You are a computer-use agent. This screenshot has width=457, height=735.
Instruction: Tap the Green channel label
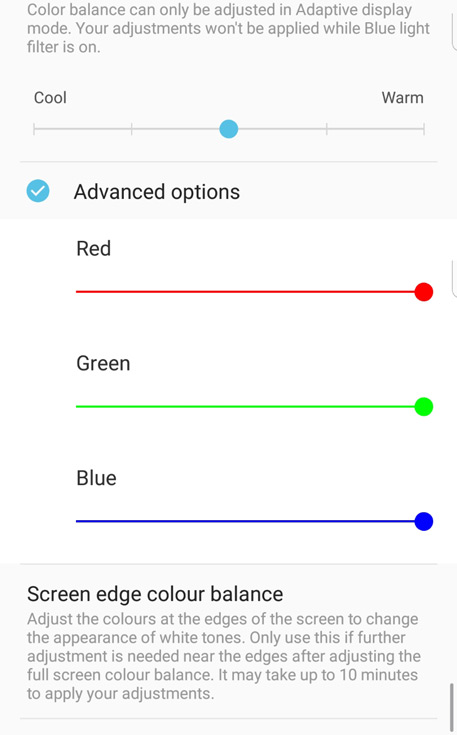[103, 363]
